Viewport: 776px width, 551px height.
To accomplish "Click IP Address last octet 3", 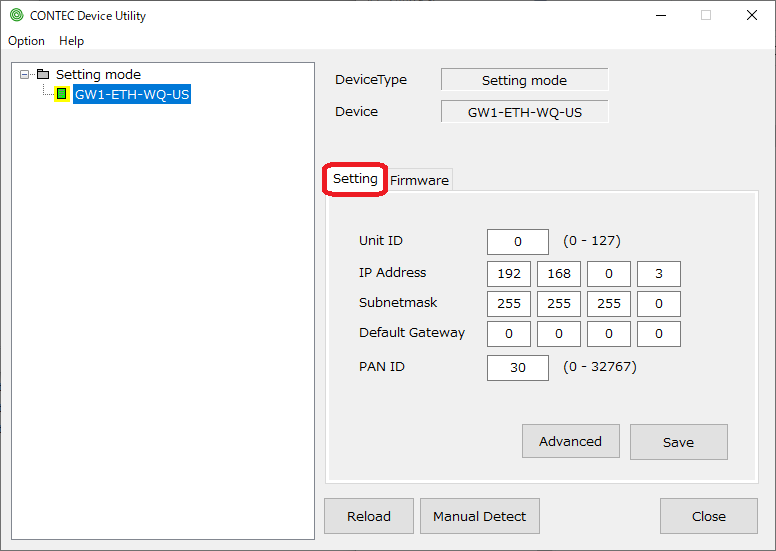I will [x=659, y=274].
